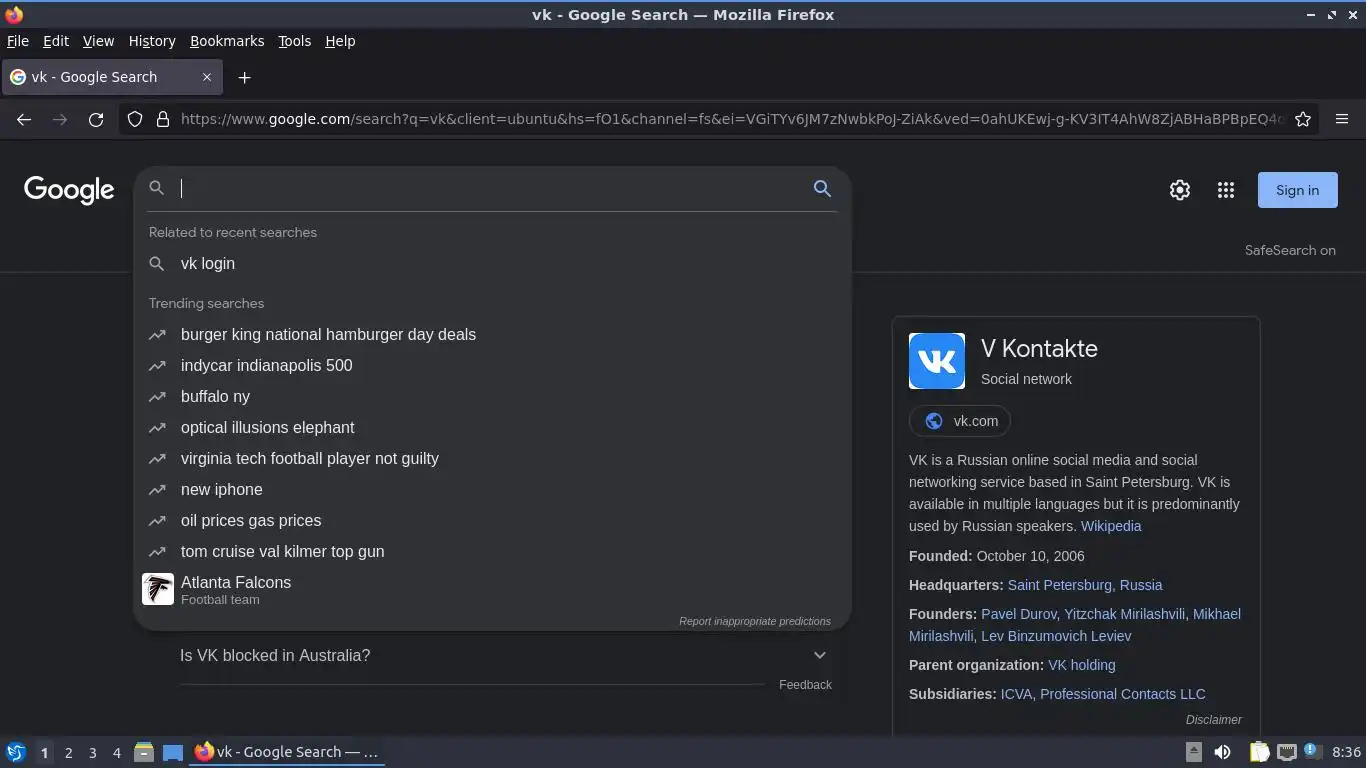1366x768 pixels.
Task: Select "tom cruise val kilmer top gun"
Action: [x=492, y=551]
